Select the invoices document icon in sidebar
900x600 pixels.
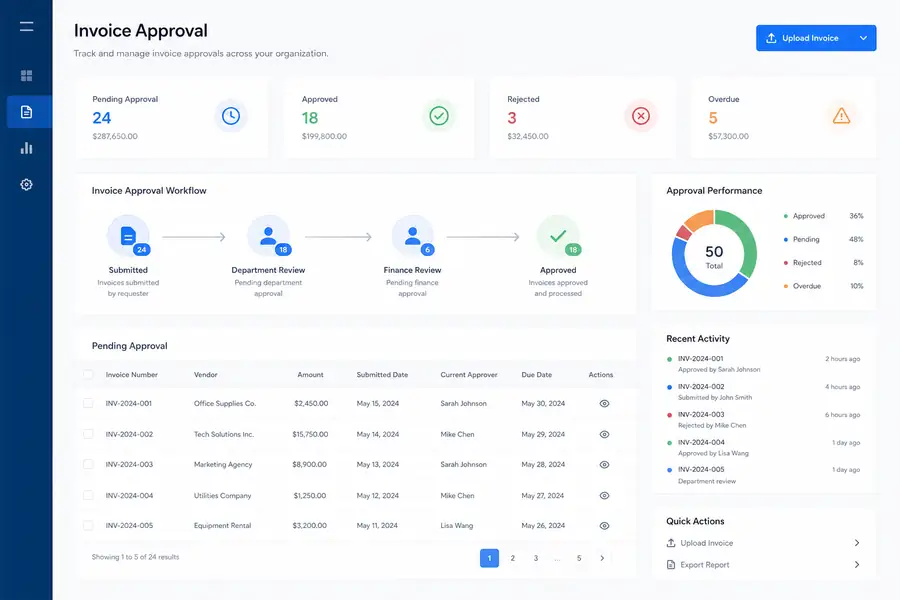coord(26,112)
